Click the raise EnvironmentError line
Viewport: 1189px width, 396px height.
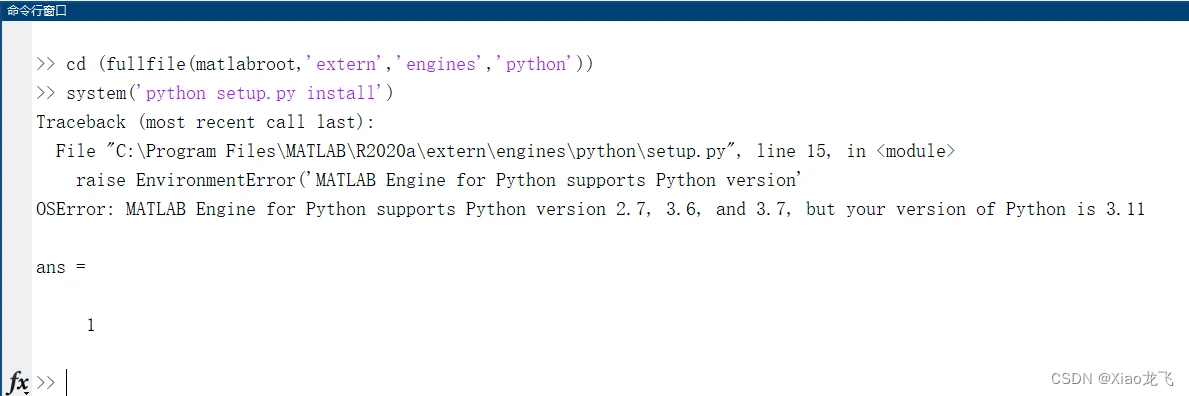[439, 180]
